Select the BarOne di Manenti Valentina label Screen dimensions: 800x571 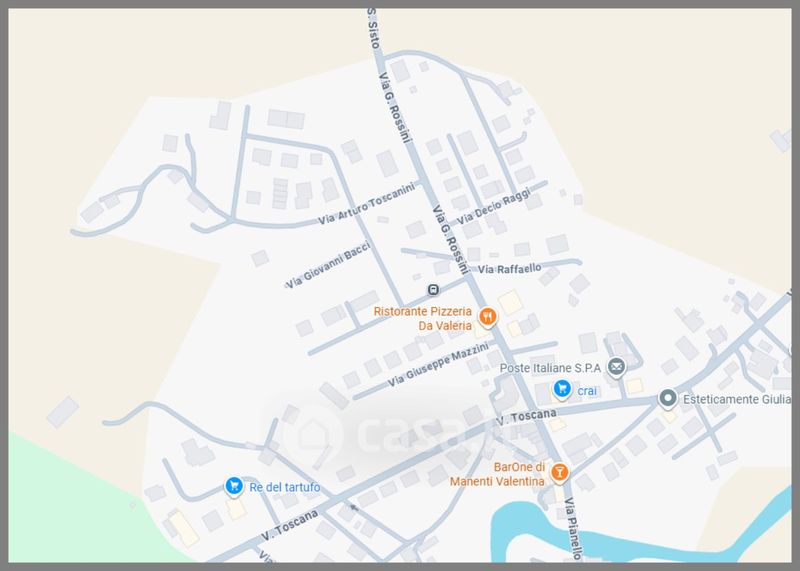497,474
